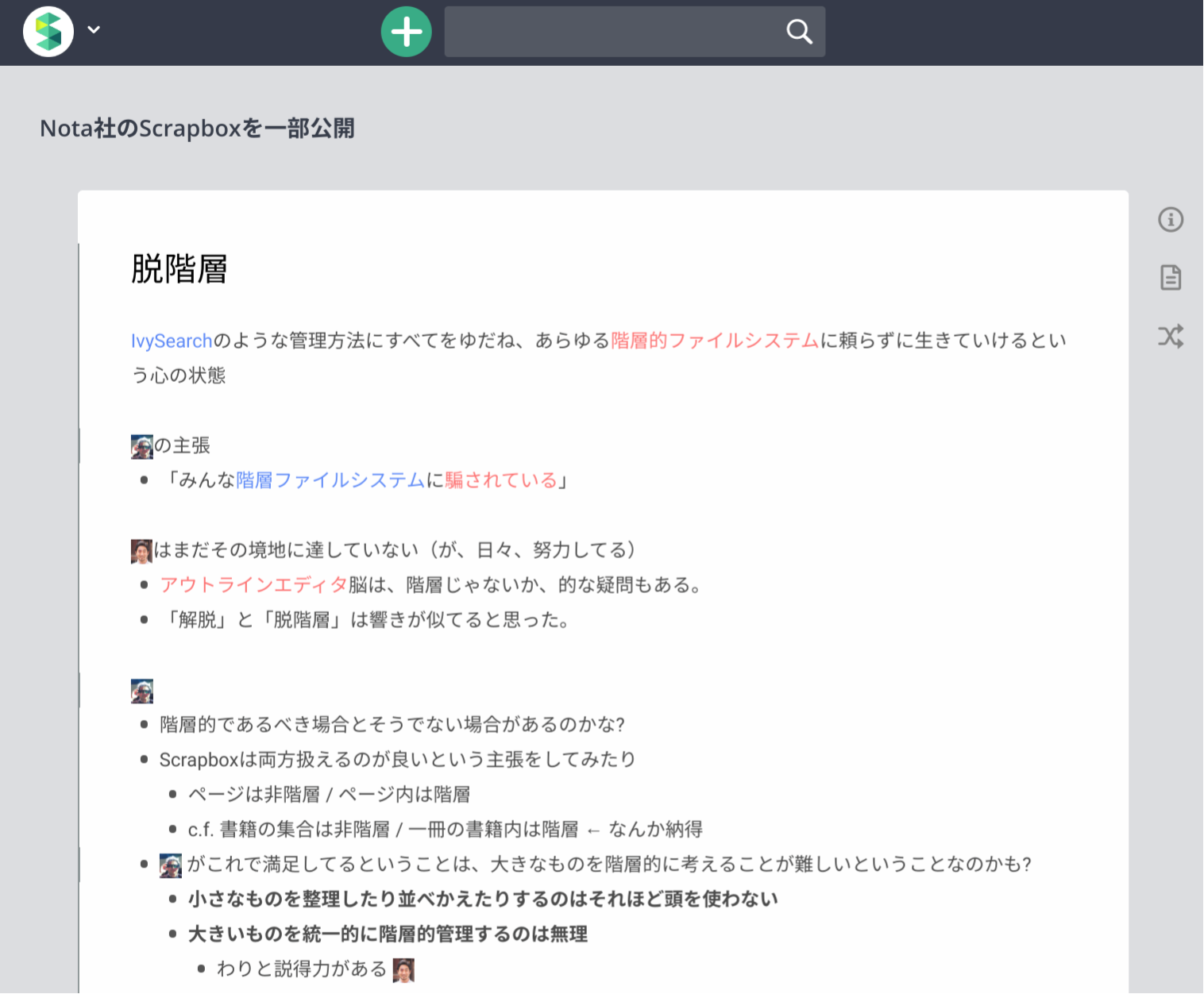Open the red 階層的ファイルシステム link

[715, 341]
